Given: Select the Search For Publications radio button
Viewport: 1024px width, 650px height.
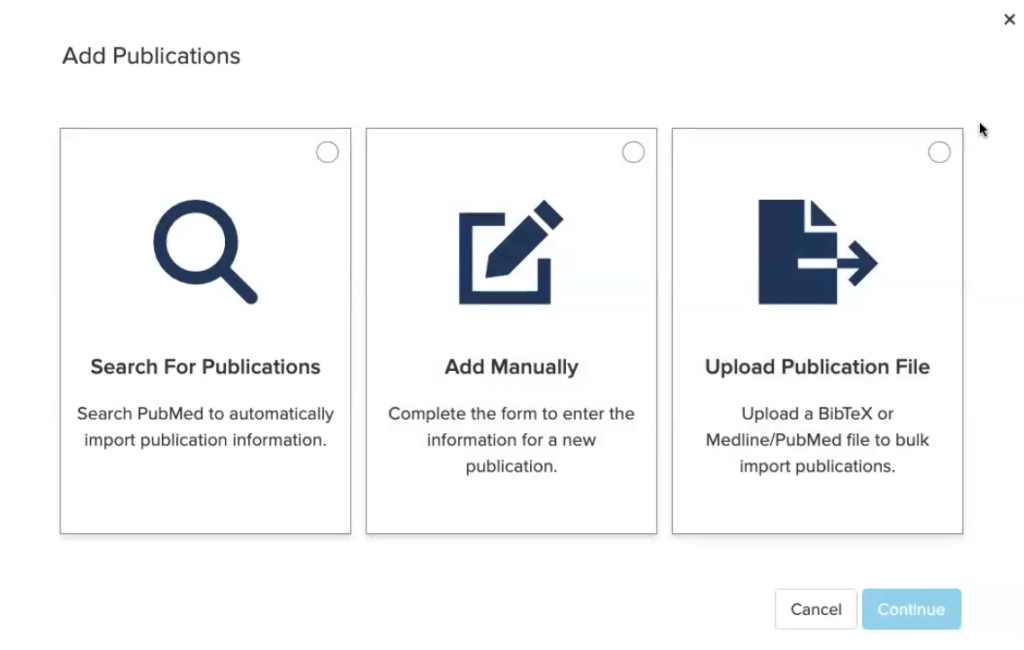Looking at the screenshot, I should 327,152.
